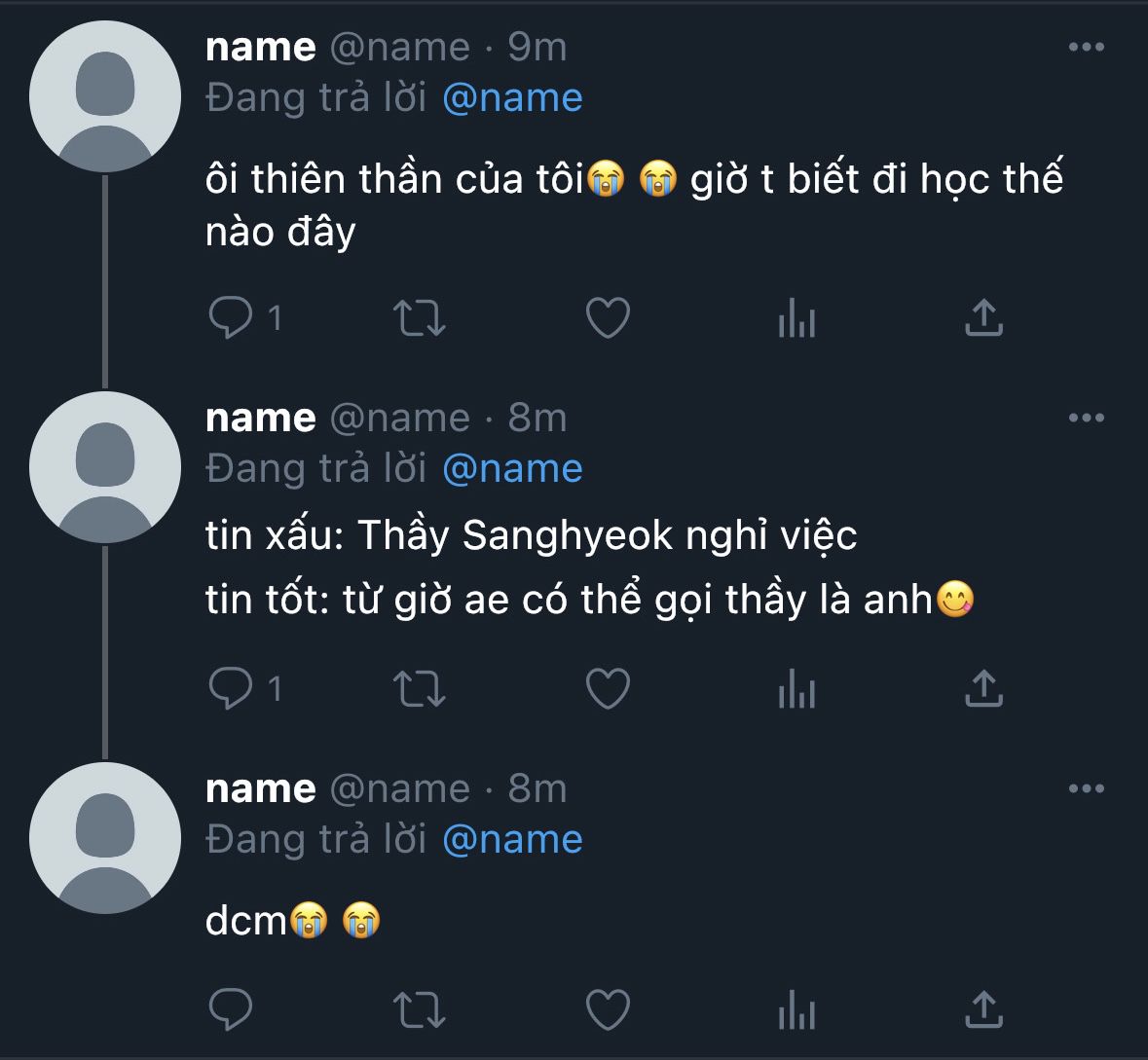1148x1060 pixels.
Task: Open more options on the middle tweet
Action: click(1086, 418)
